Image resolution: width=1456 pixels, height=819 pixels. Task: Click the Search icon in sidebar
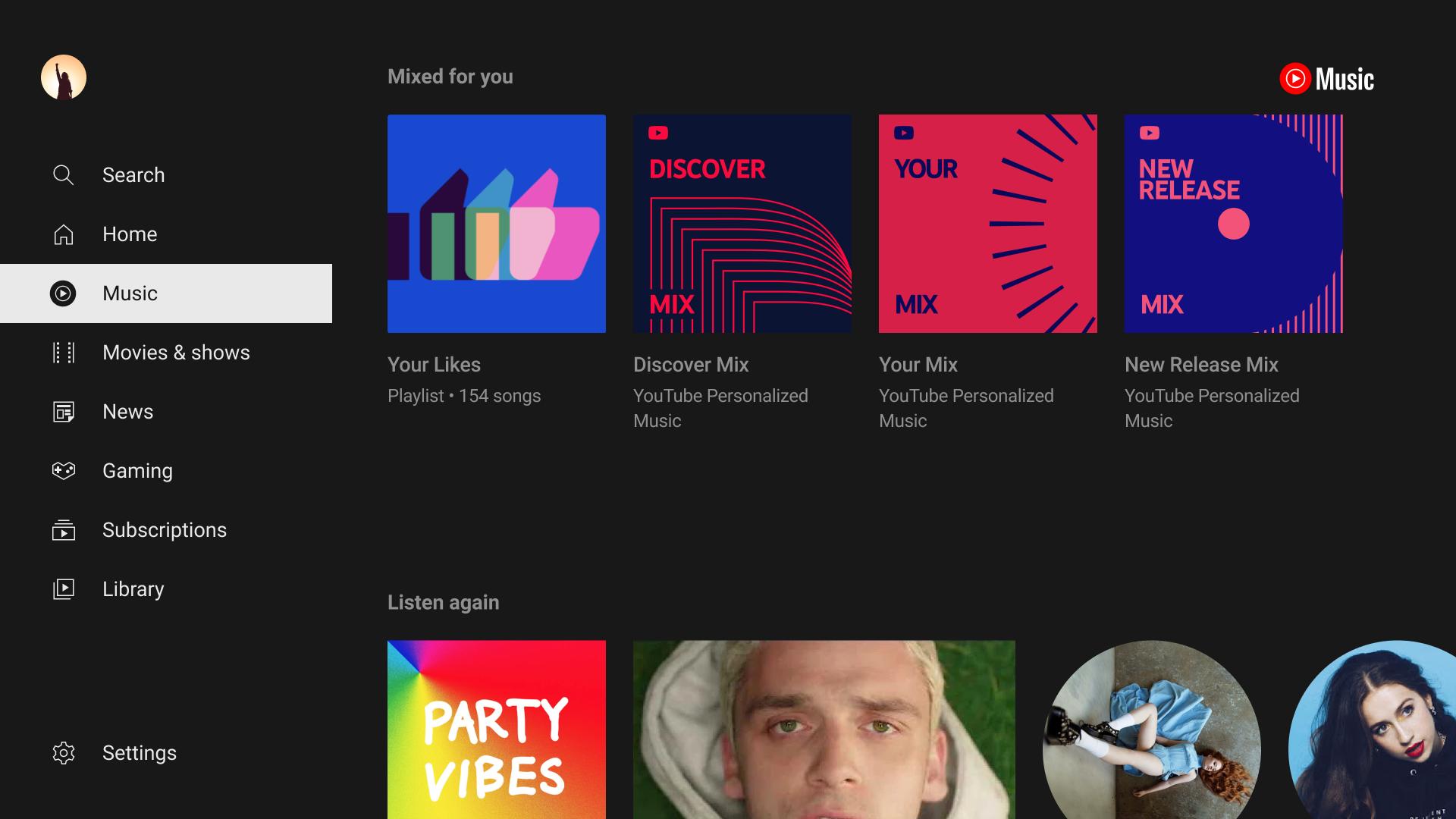pyautogui.click(x=64, y=174)
